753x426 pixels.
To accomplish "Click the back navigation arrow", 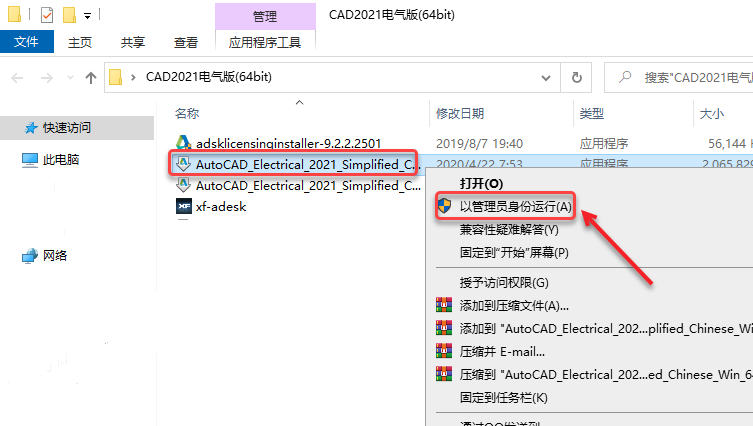I will [17, 77].
